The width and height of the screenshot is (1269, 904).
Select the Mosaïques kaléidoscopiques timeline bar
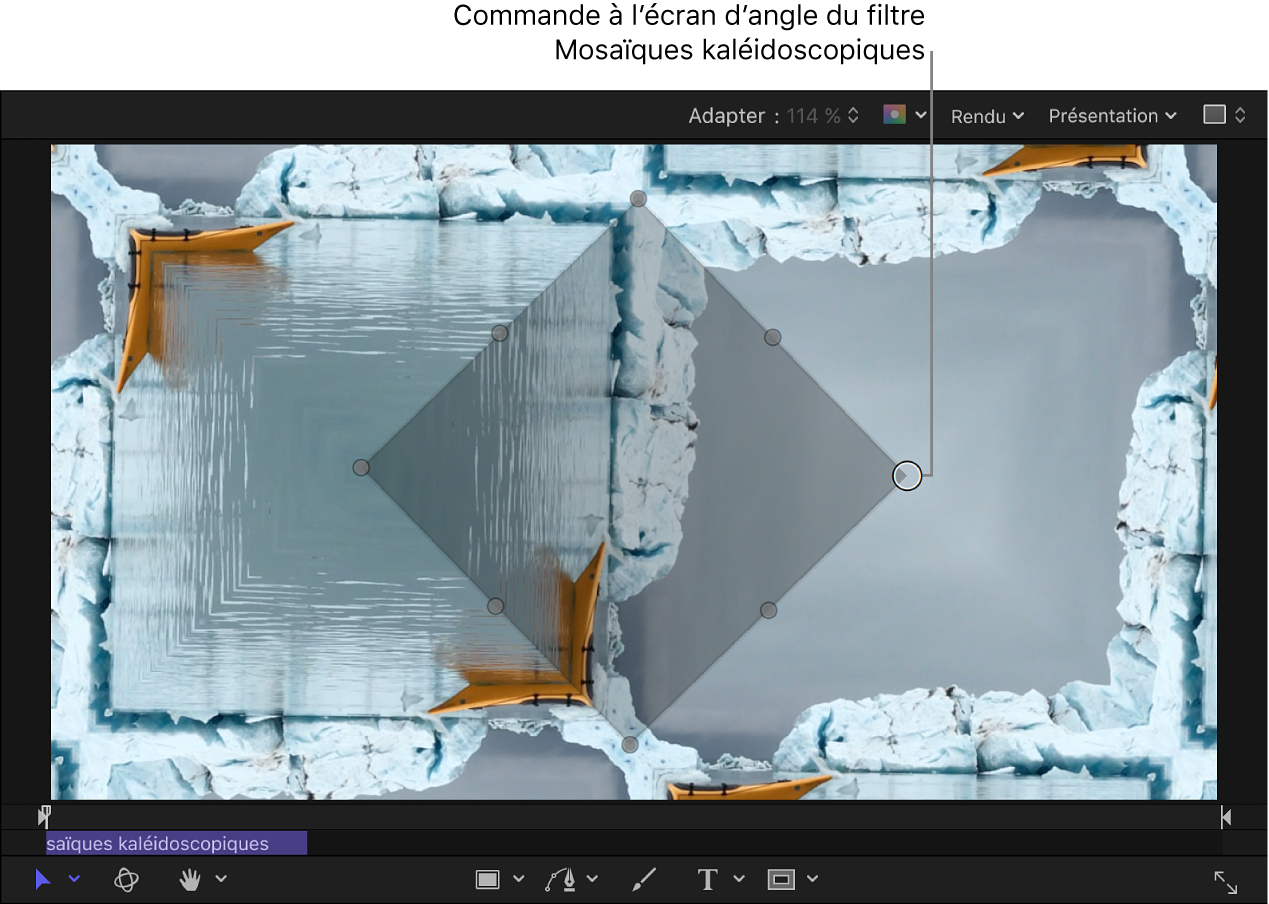pyautogui.click(x=176, y=844)
